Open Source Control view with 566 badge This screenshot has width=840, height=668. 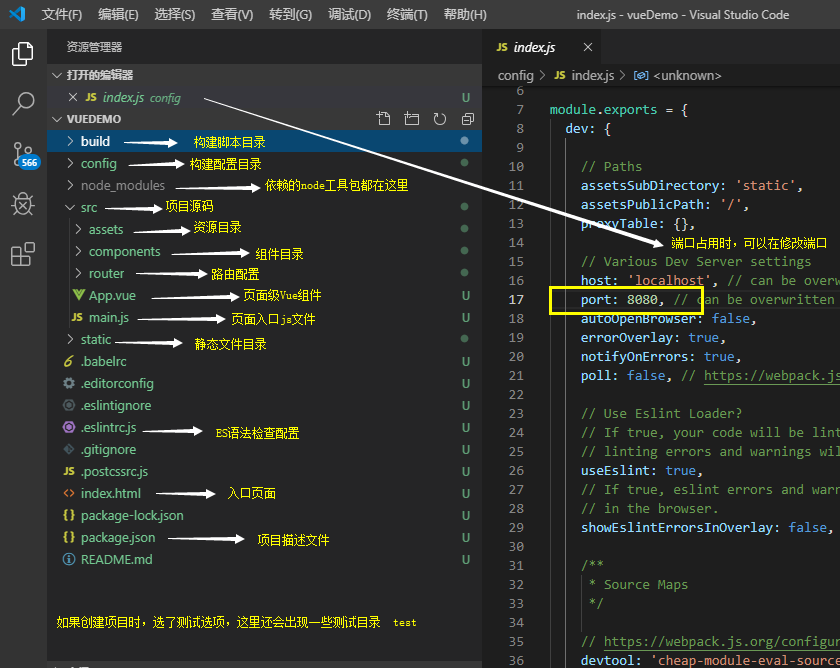tap(25, 155)
